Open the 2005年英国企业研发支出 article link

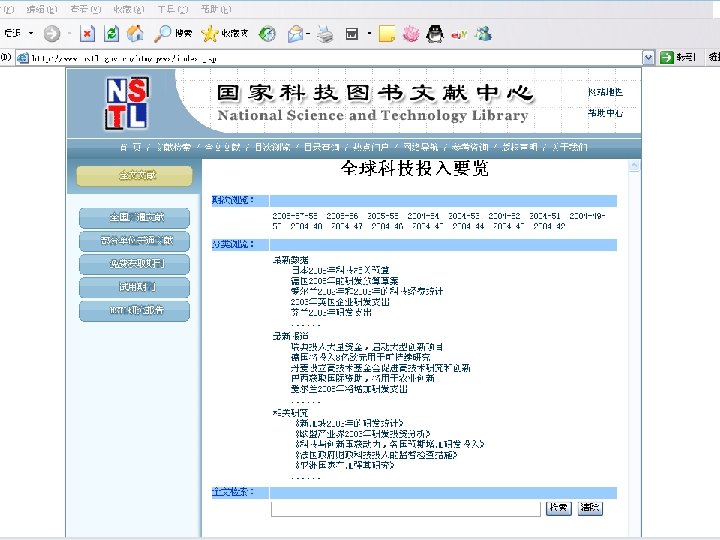click(x=340, y=302)
